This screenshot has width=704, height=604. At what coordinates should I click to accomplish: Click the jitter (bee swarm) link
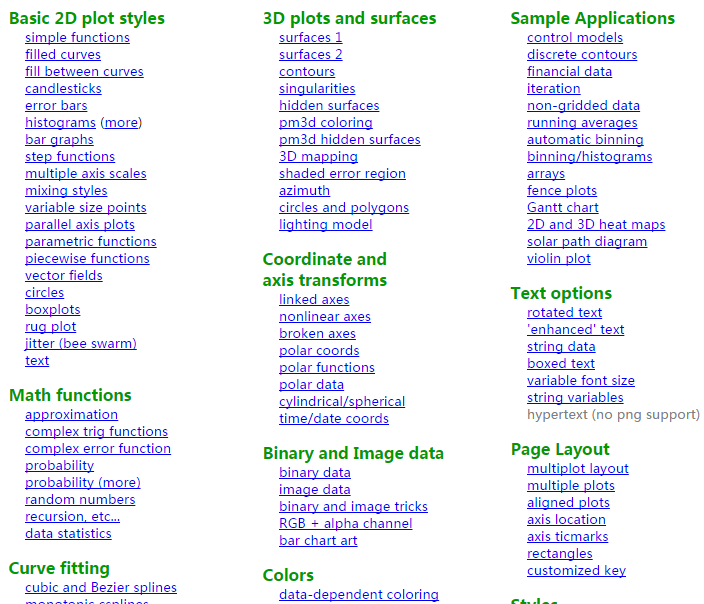pos(81,344)
